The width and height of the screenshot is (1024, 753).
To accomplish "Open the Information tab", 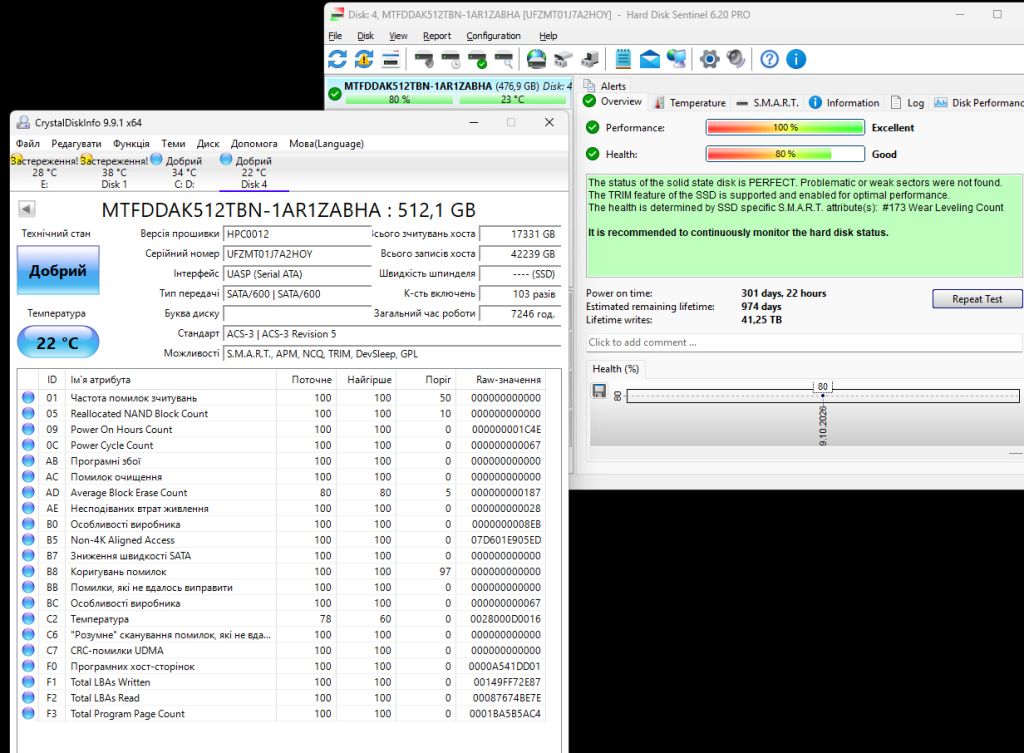I will tap(844, 103).
